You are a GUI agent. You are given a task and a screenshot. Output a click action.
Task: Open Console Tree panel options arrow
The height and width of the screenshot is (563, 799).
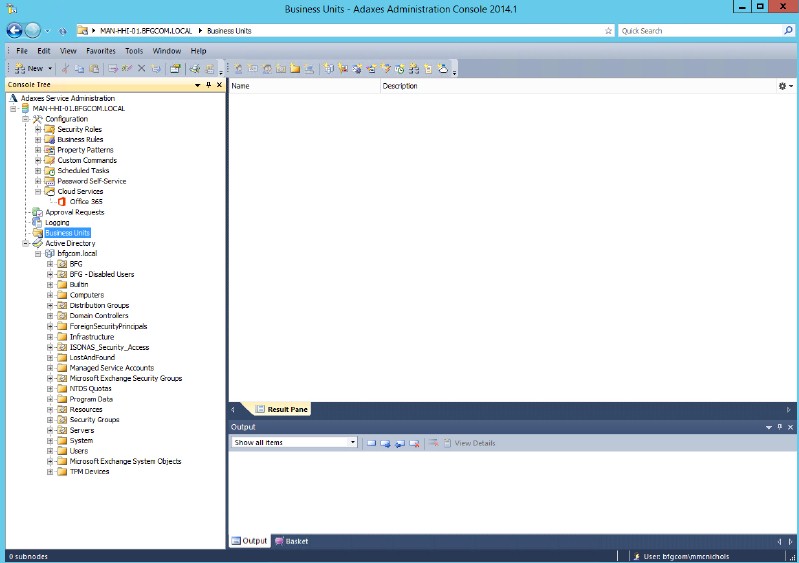[198, 85]
